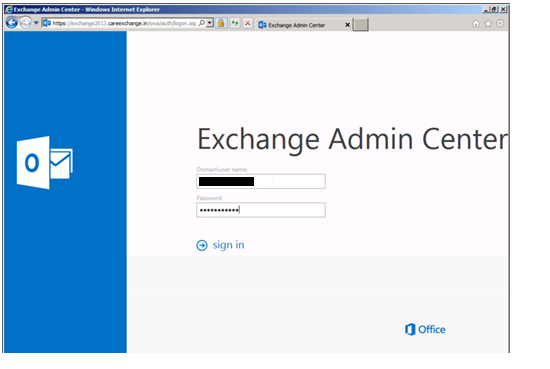This screenshot has width=550, height=369.
Task: Close the Internet Explorer window
Action: click(503, 9)
